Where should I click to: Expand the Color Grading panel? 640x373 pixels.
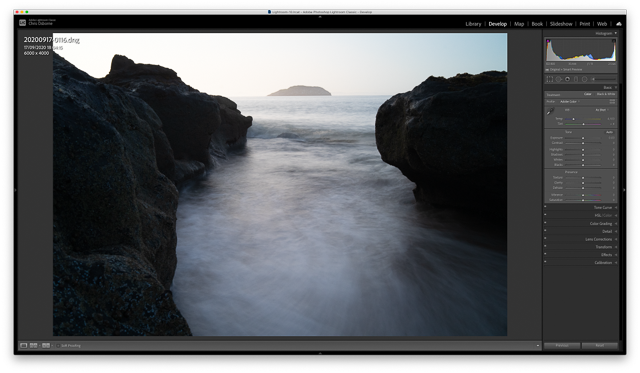[x=616, y=224]
